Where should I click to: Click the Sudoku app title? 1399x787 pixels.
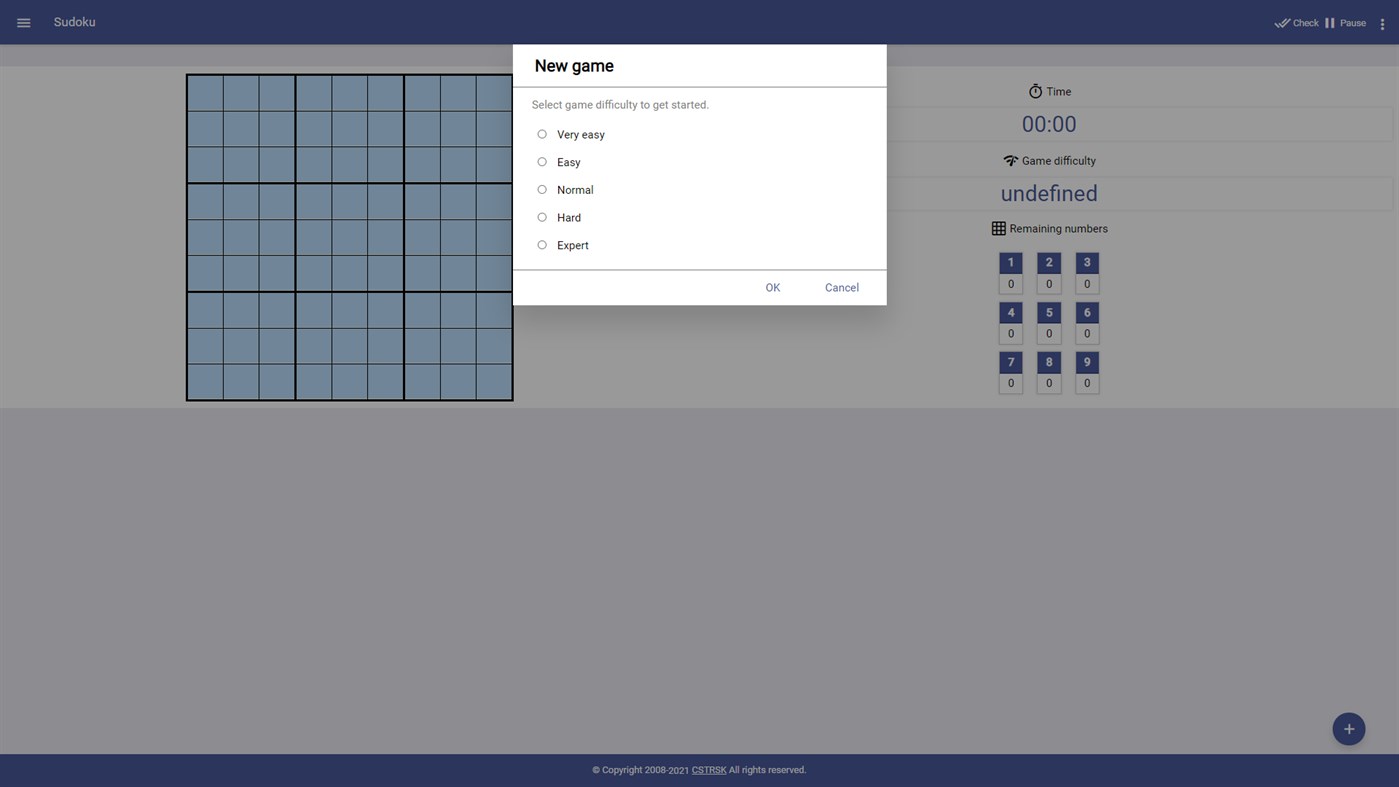tap(75, 22)
